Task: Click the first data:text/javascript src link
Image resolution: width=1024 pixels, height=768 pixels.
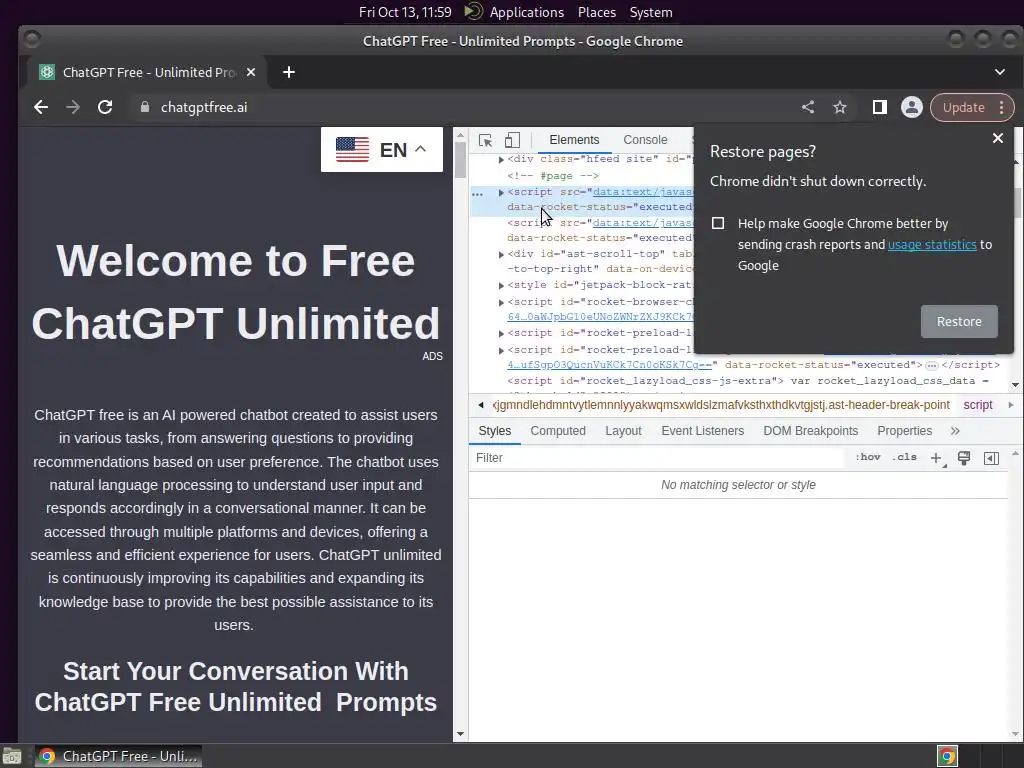Action: click(642, 192)
